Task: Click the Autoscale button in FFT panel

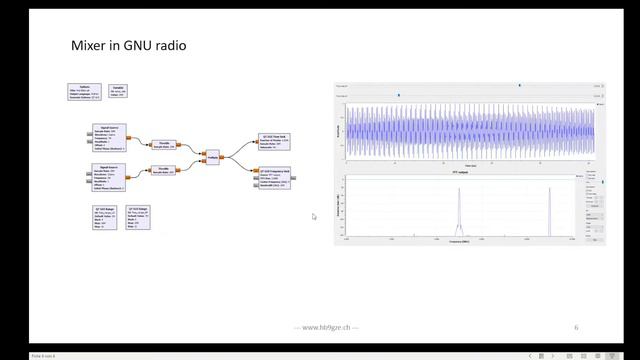Action: [595, 206]
